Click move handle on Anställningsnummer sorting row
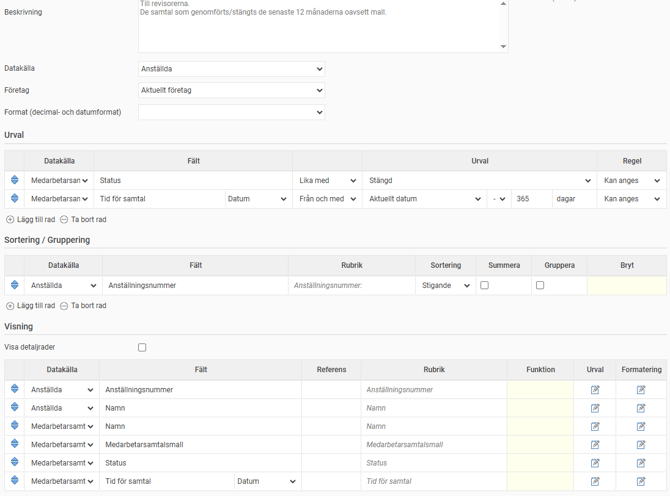 (15, 286)
